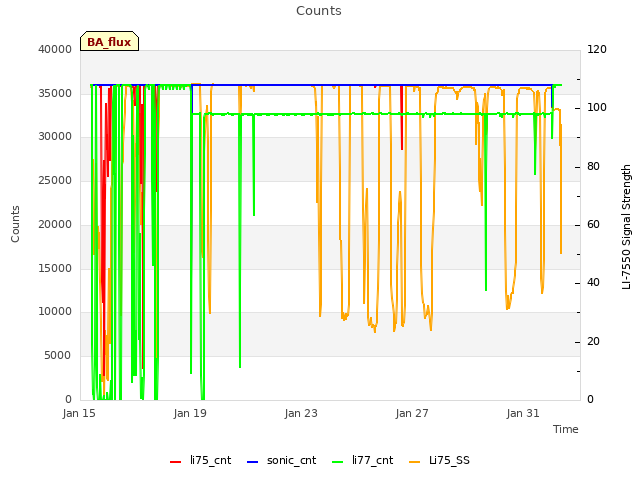Click the 20000 left axis tick label
This screenshot has height=480, width=640.
coord(55,224)
